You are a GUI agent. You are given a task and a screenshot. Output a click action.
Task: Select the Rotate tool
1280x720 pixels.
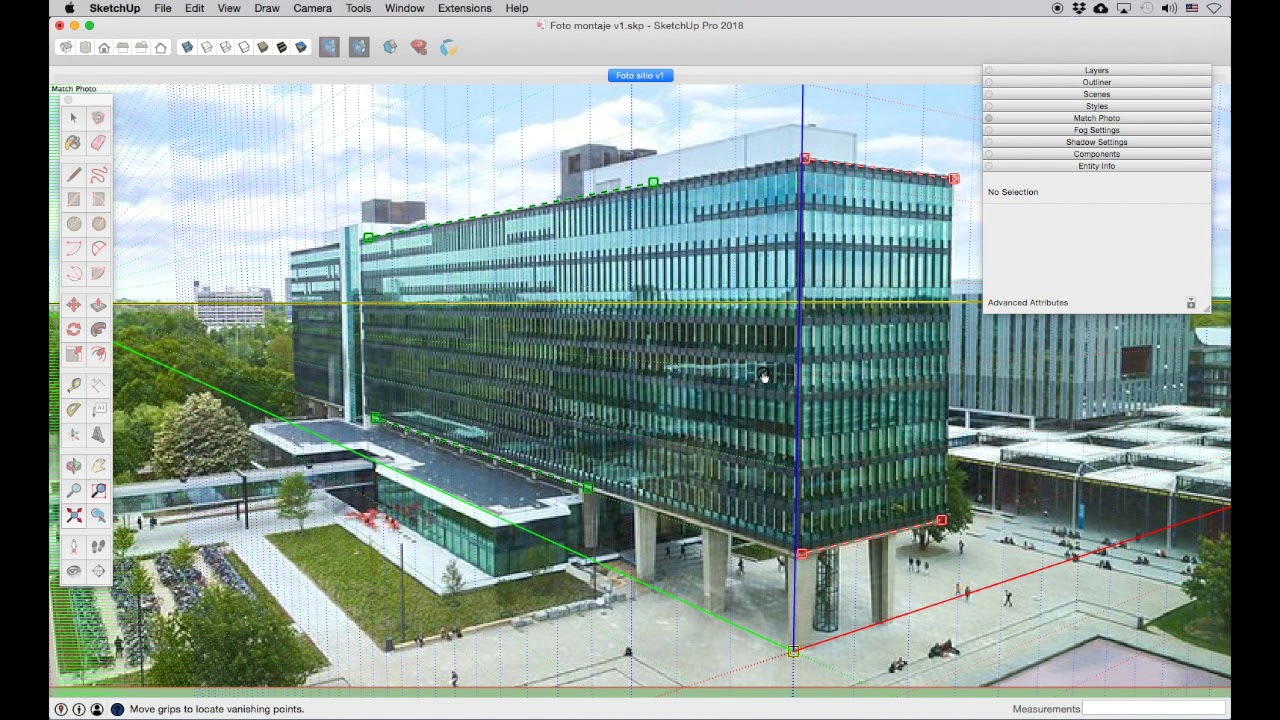pos(73,329)
